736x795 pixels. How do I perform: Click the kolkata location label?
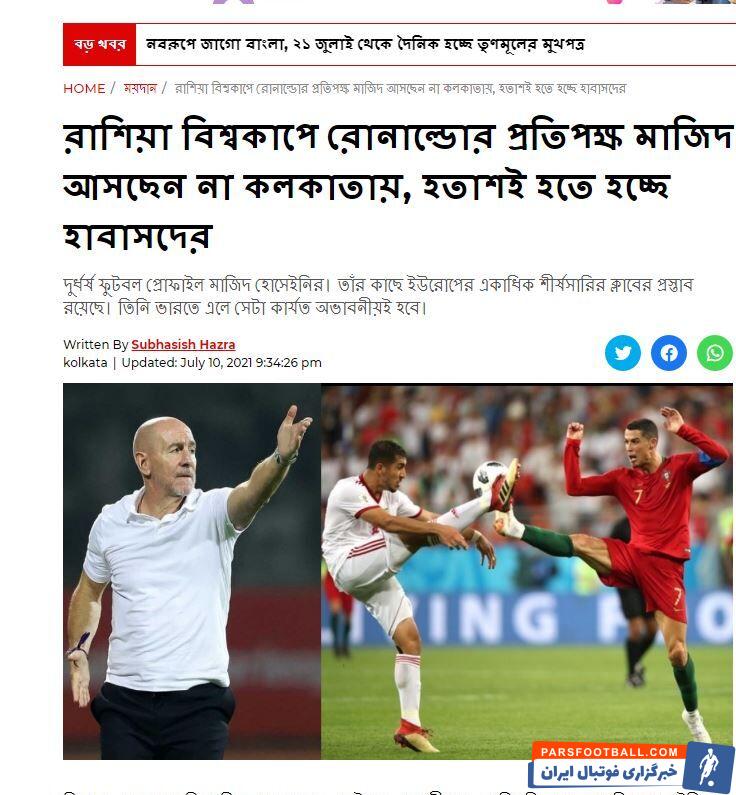coord(85,363)
